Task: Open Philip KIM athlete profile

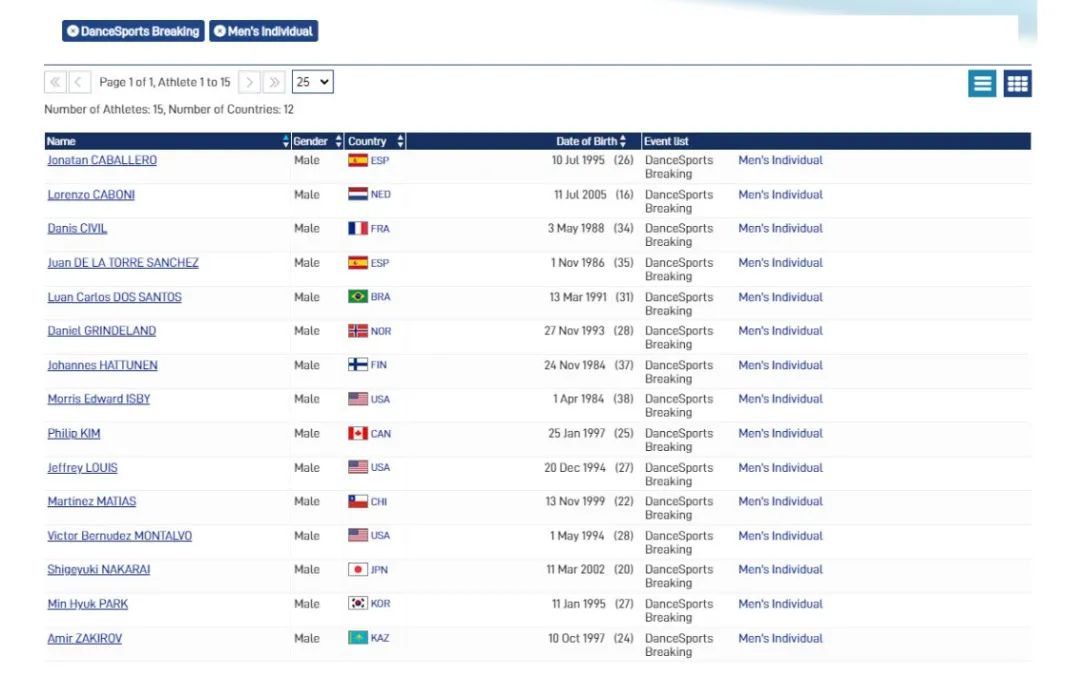Action: coord(74,434)
